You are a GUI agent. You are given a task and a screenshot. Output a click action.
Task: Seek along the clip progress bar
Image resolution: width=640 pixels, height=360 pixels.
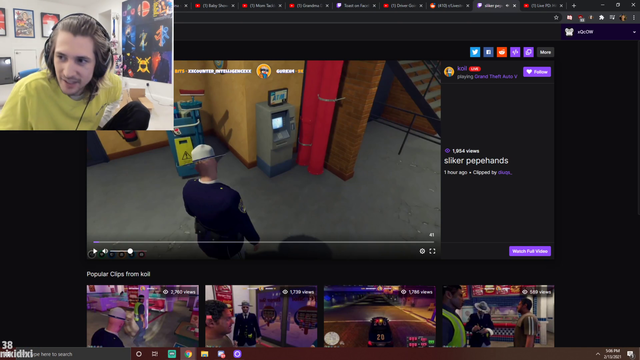tap(264, 242)
